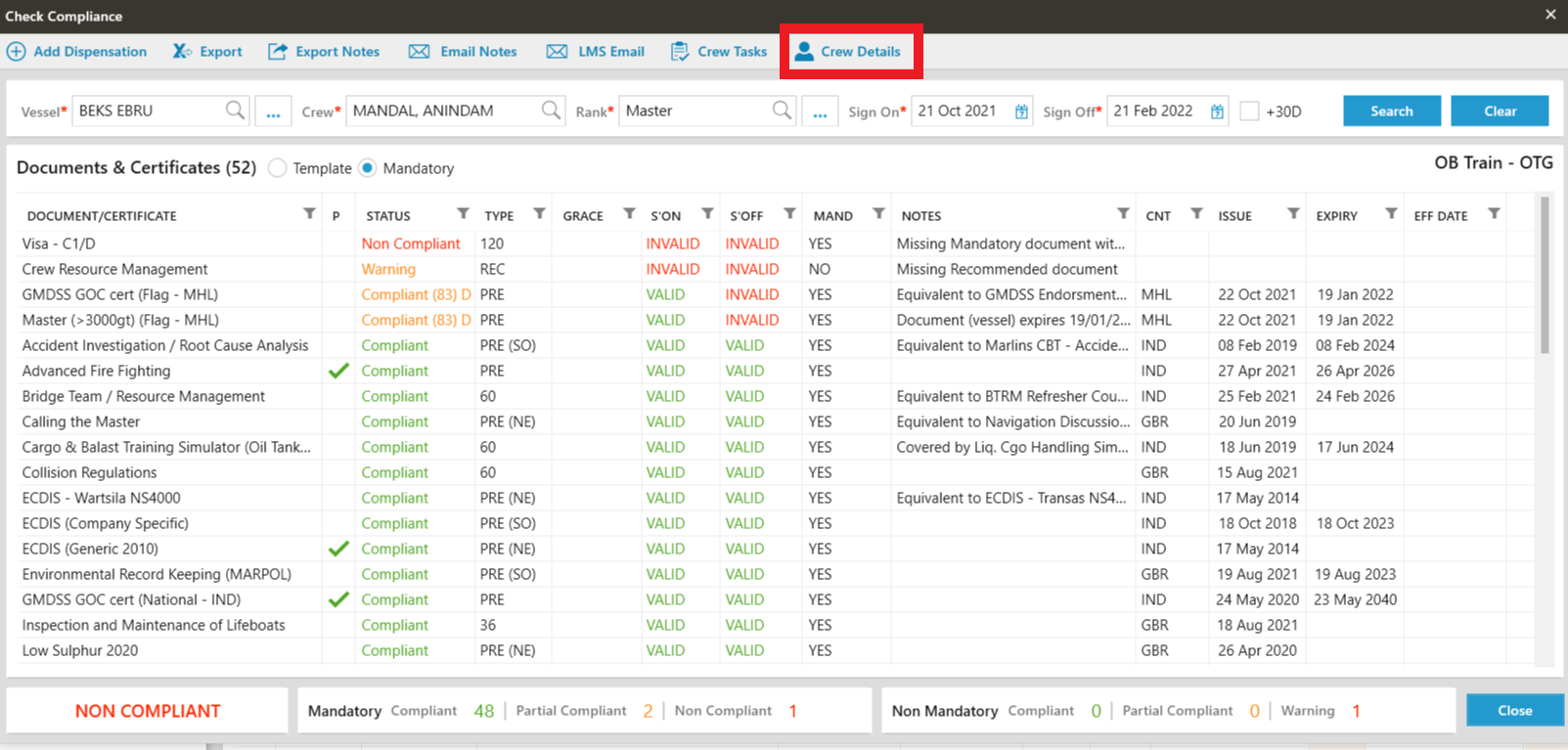The height and width of the screenshot is (750, 1568).
Task: Open the Rank ellipsis browse button
Action: (x=820, y=111)
